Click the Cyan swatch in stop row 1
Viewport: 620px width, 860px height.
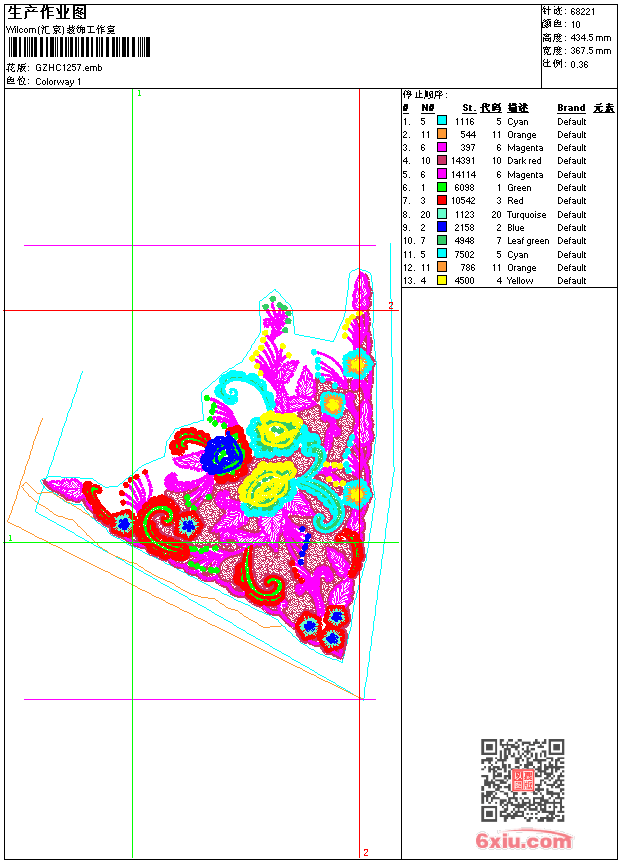pyautogui.click(x=442, y=121)
